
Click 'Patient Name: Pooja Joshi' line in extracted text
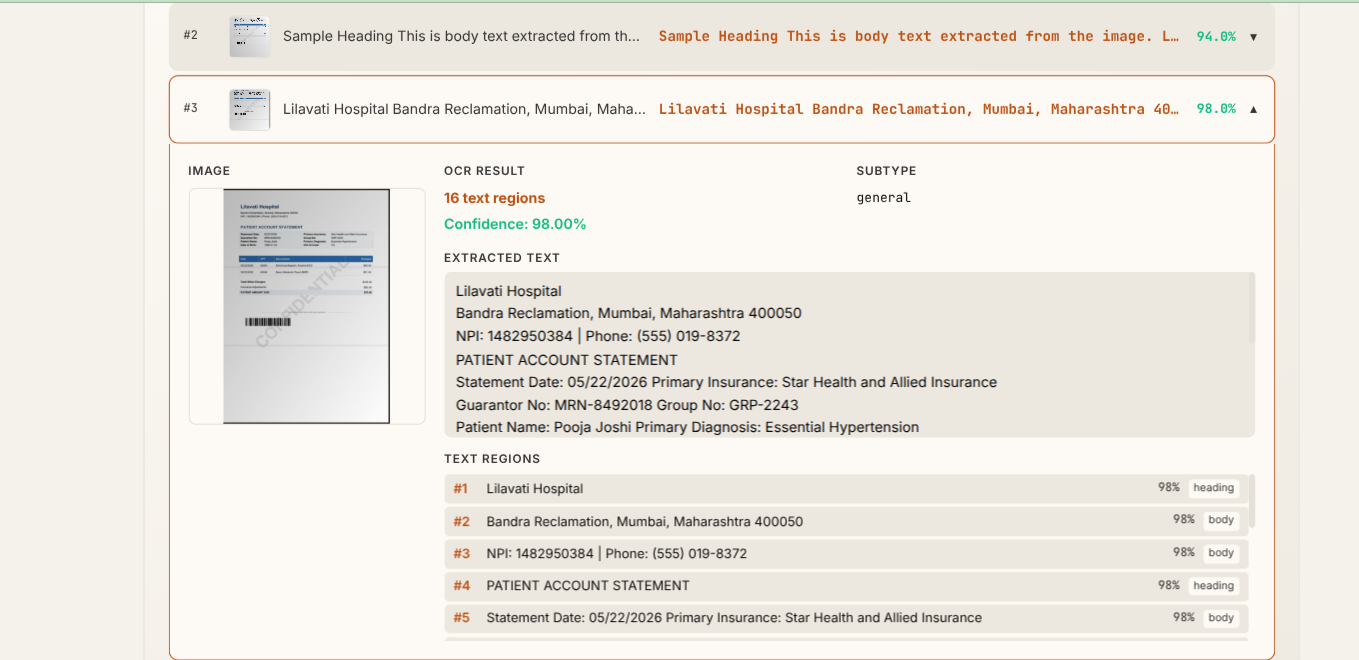click(687, 427)
